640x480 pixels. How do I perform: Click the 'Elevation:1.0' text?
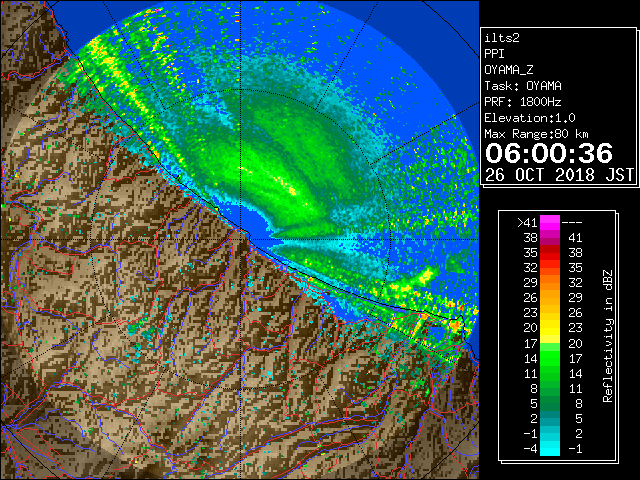click(x=530, y=118)
